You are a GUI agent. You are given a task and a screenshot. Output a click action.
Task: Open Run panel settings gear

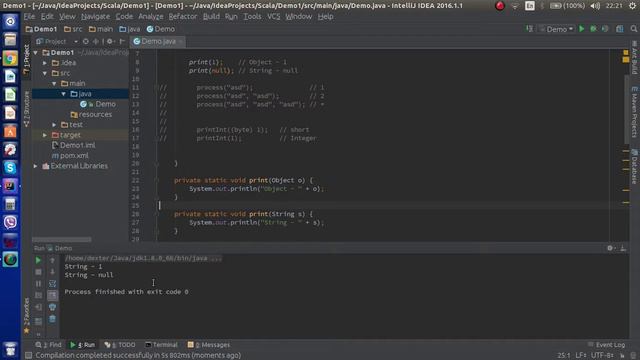click(x=610, y=248)
